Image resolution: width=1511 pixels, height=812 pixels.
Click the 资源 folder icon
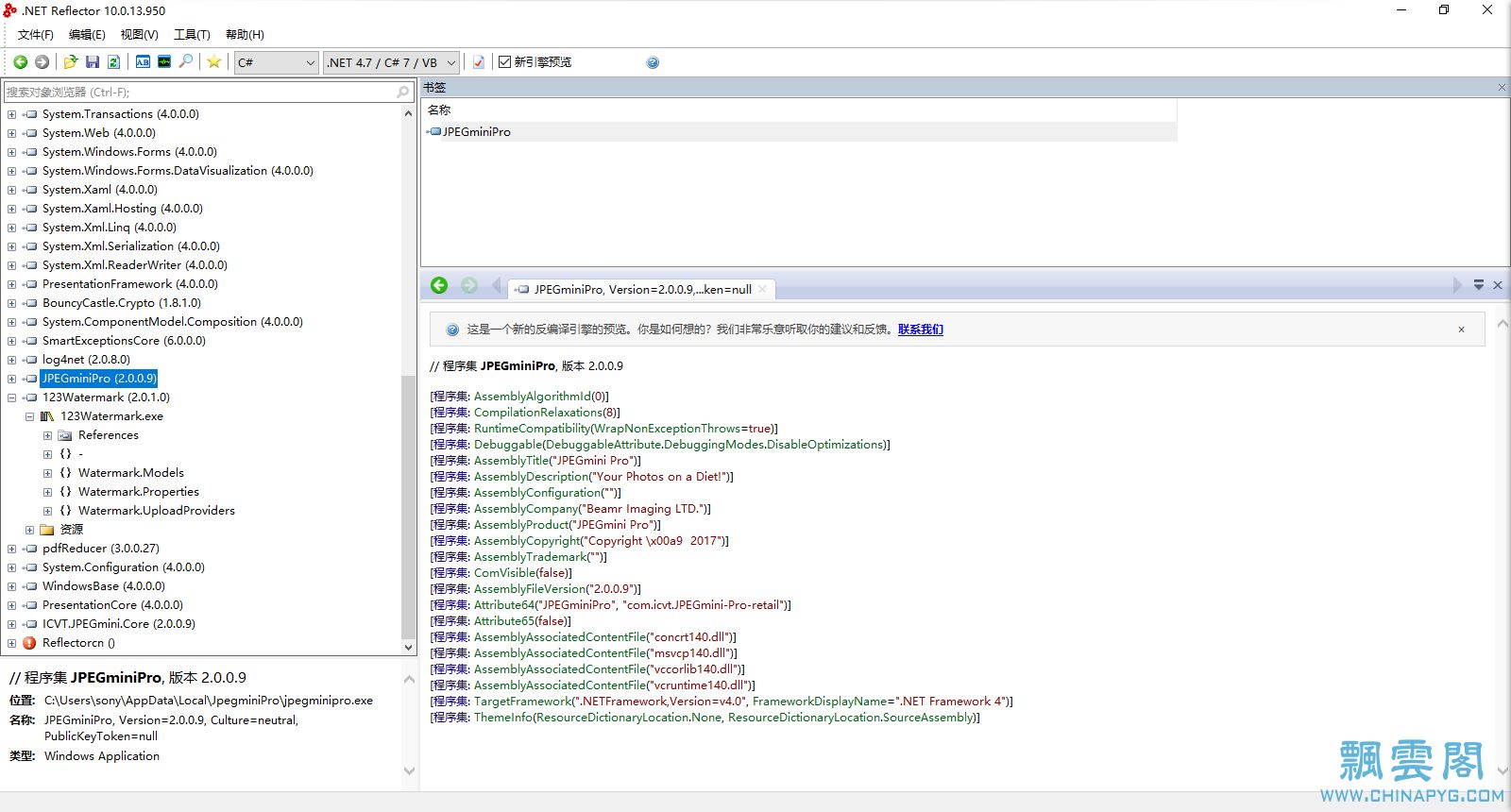click(47, 530)
